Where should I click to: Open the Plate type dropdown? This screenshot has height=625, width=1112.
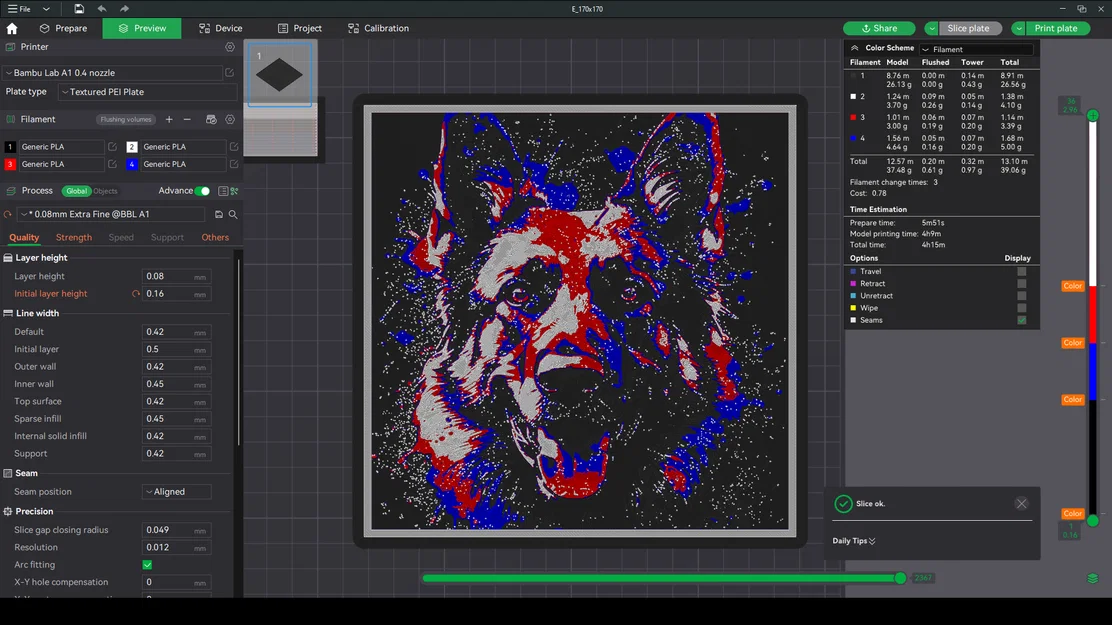tap(147, 92)
